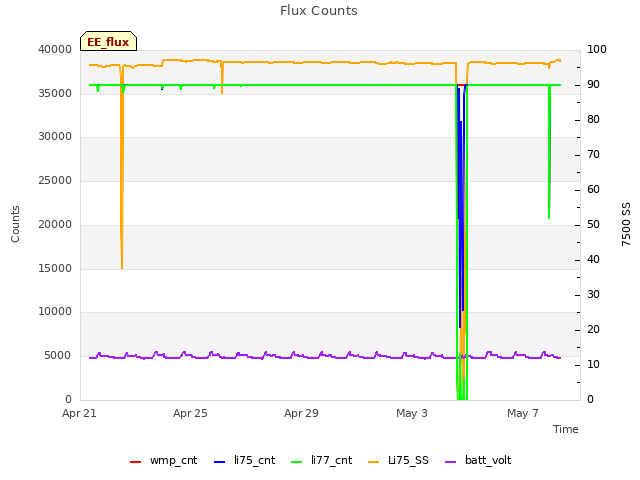Screen dimensions: 640x480
Task: Click the green li77_cnt legend swatch
Action: point(296,462)
